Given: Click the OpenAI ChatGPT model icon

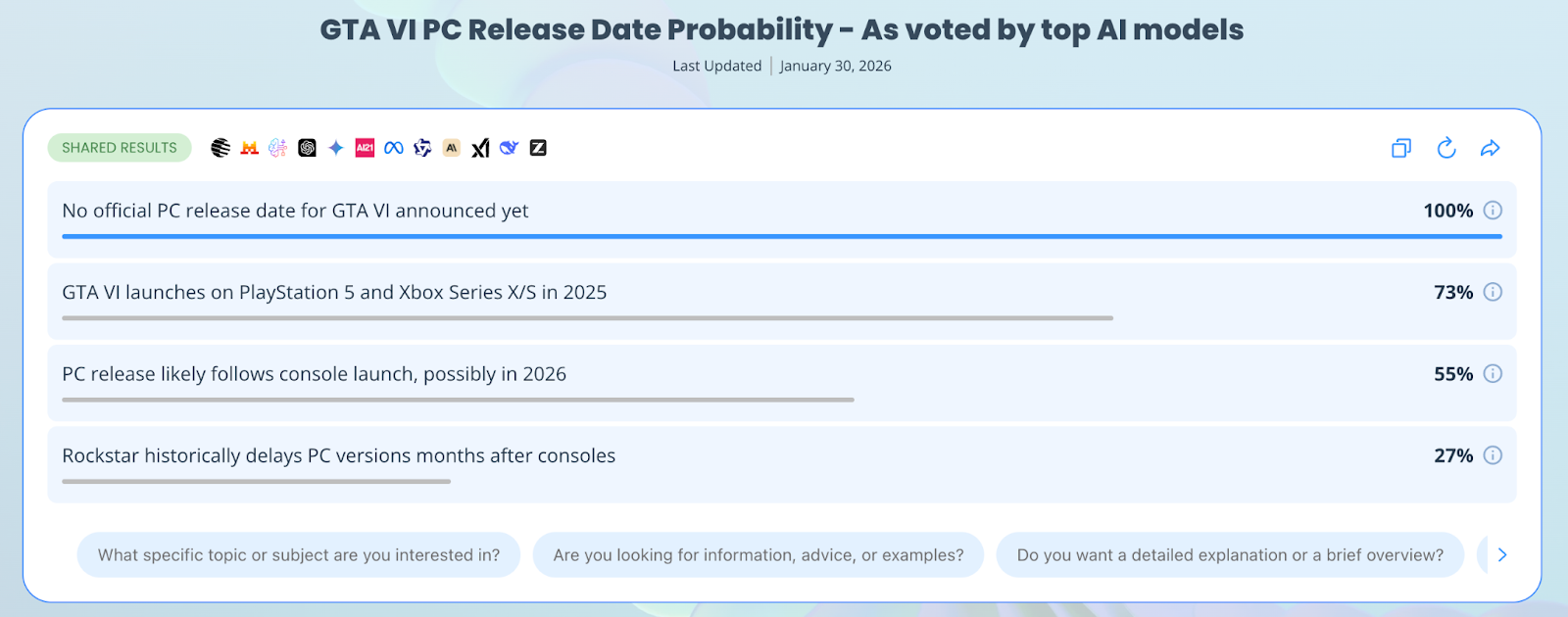Looking at the screenshot, I should point(307,148).
